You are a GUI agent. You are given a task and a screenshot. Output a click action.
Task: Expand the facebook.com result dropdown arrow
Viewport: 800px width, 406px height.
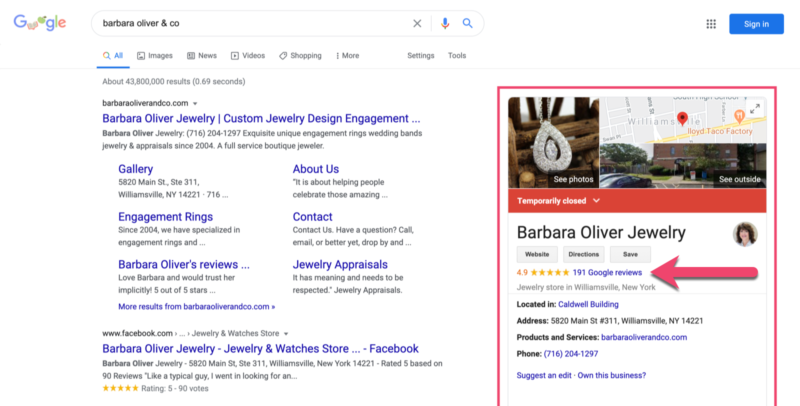pos(286,334)
